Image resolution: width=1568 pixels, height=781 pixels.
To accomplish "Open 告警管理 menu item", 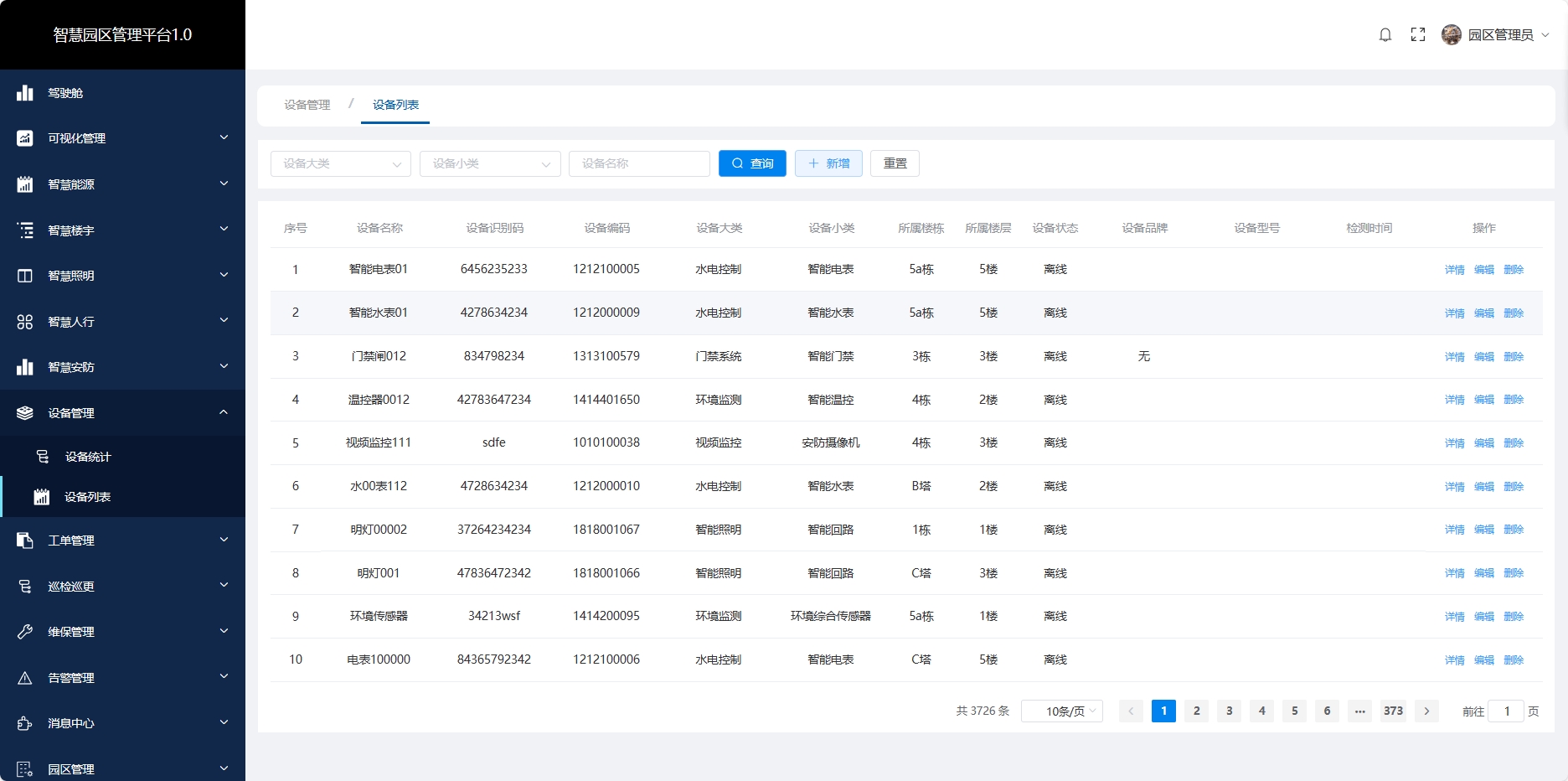I will tap(122, 678).
